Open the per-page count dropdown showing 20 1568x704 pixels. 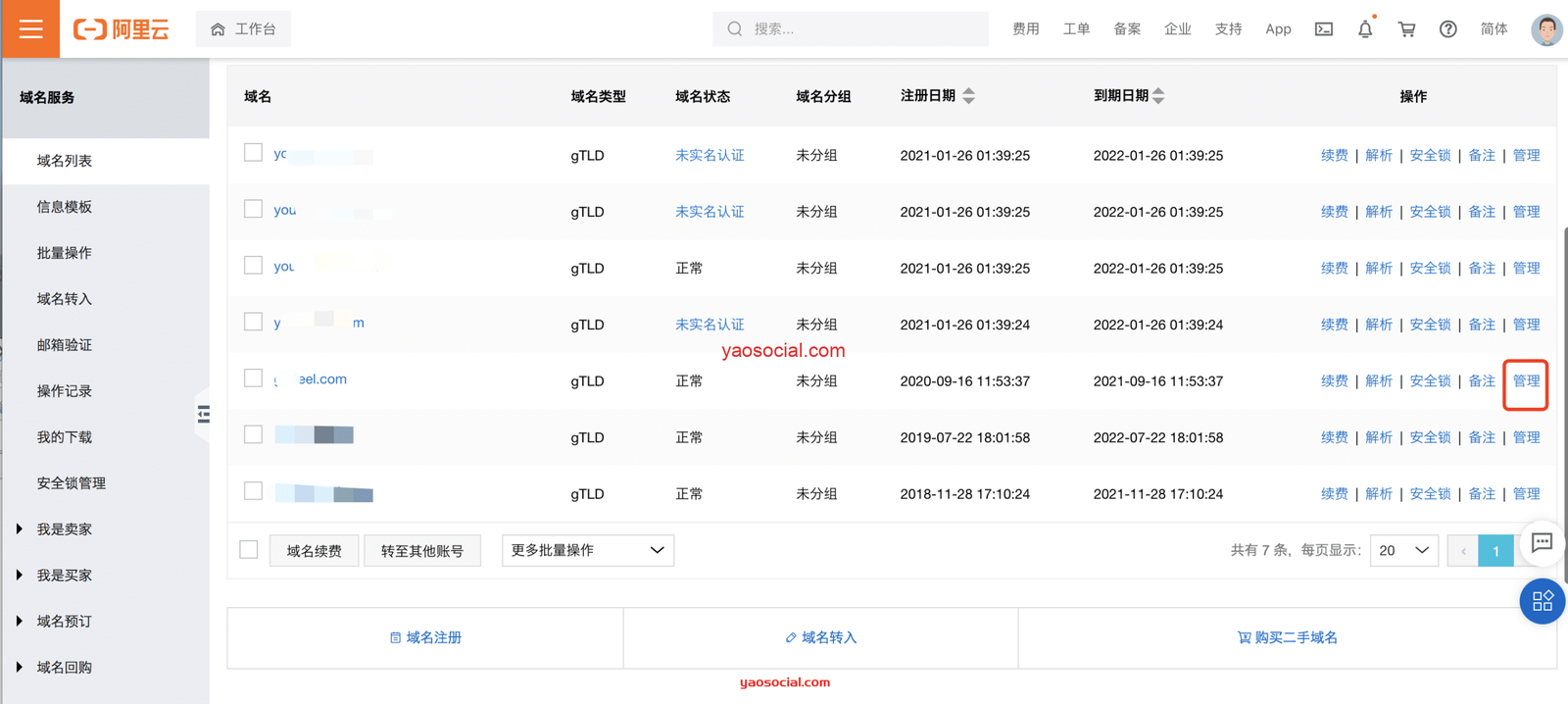[x=1403, y=551]
